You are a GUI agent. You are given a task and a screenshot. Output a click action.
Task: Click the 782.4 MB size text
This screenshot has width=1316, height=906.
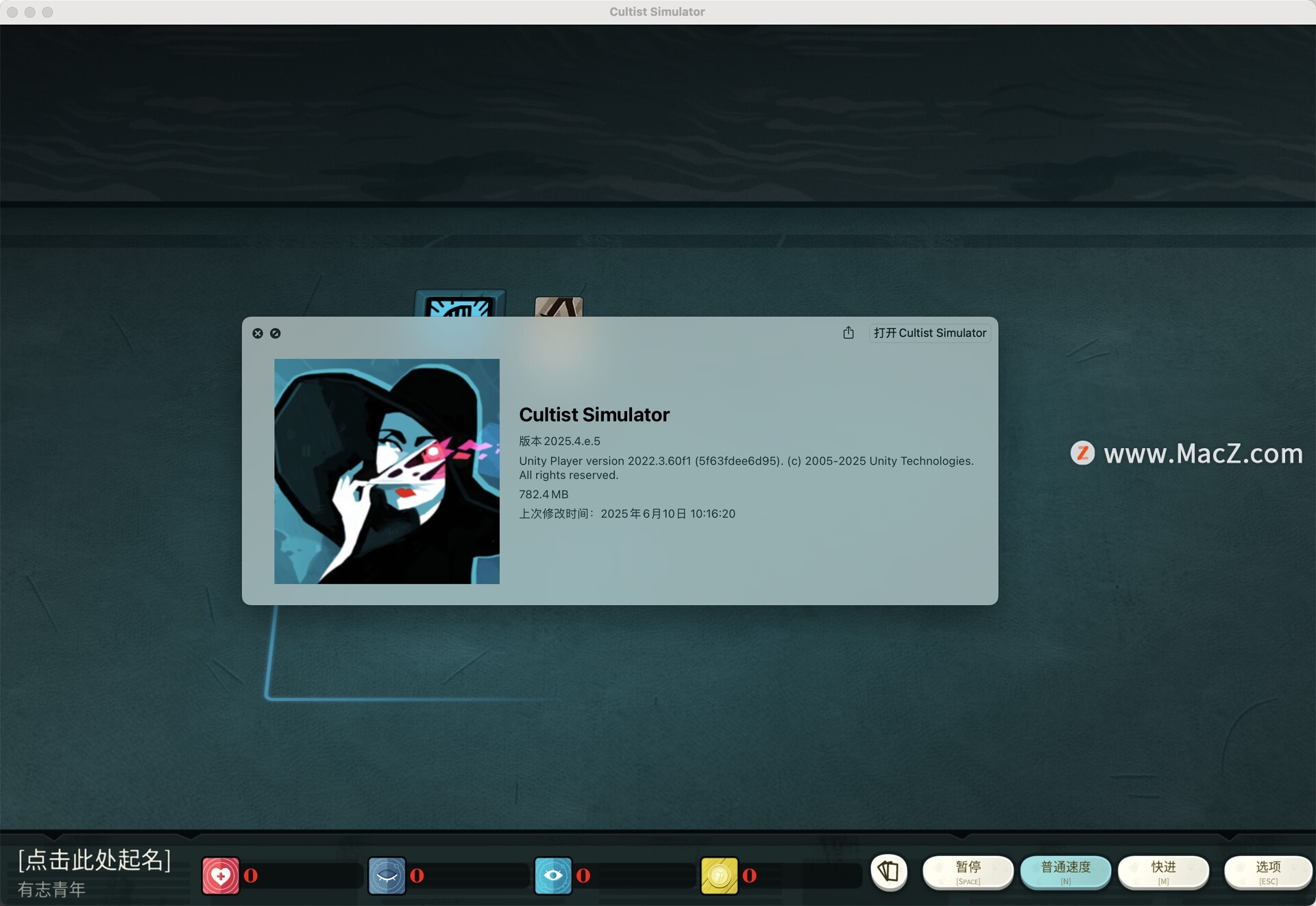(544, 494)
